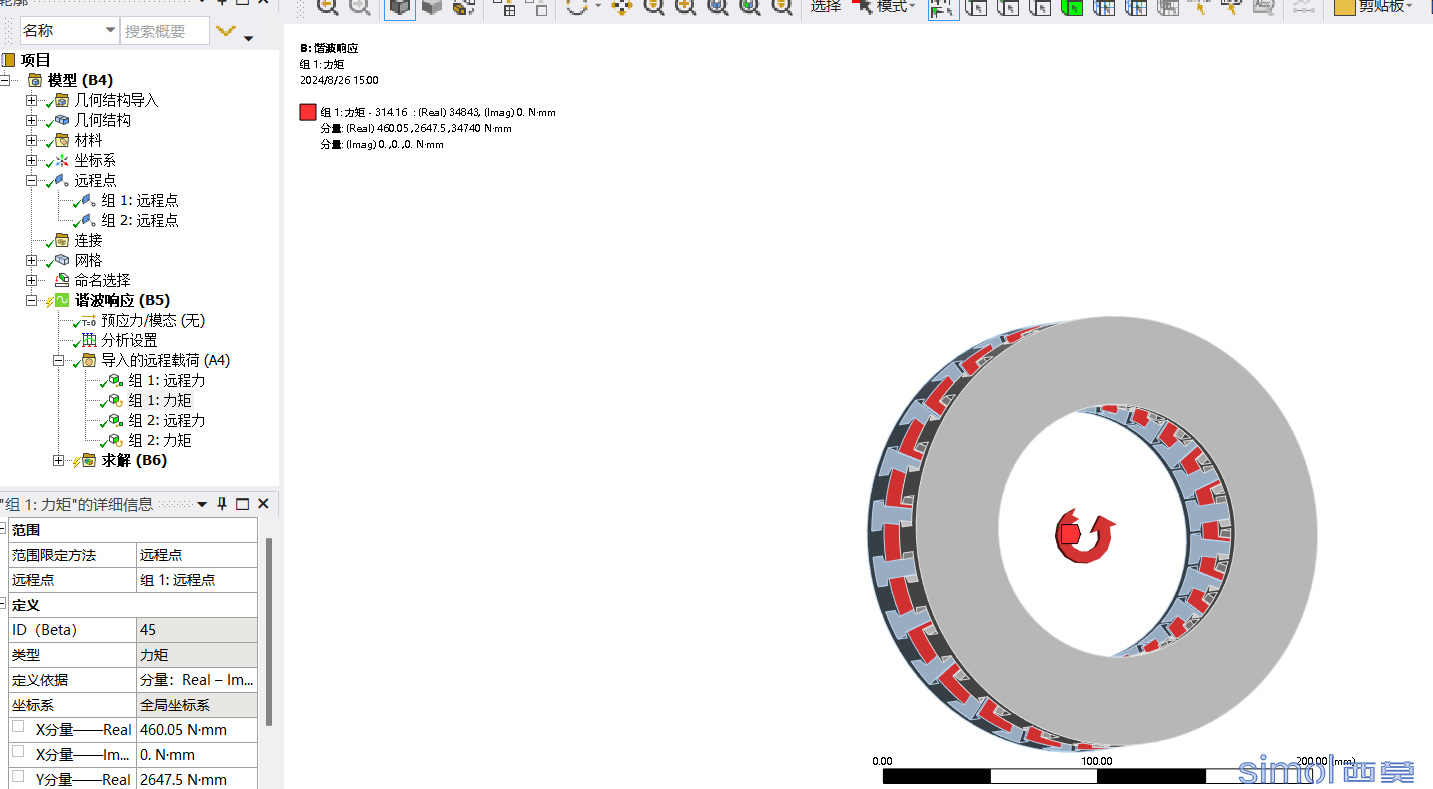
Task: Pin the details panel with the pushpin icon
Action: [222, 504]
